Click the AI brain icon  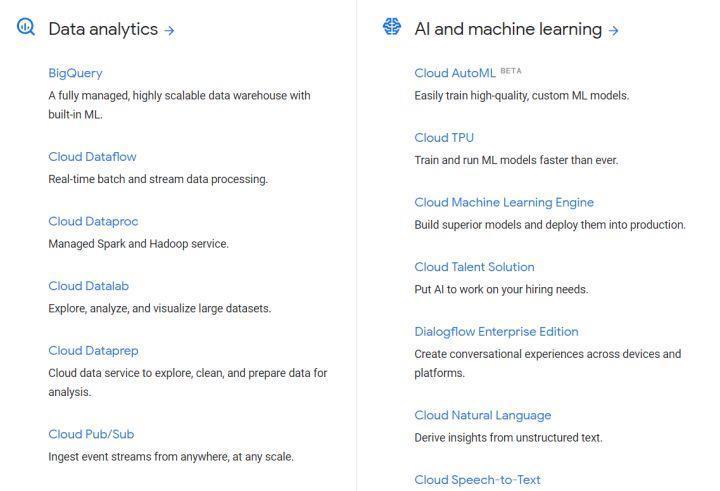[392, 26]
